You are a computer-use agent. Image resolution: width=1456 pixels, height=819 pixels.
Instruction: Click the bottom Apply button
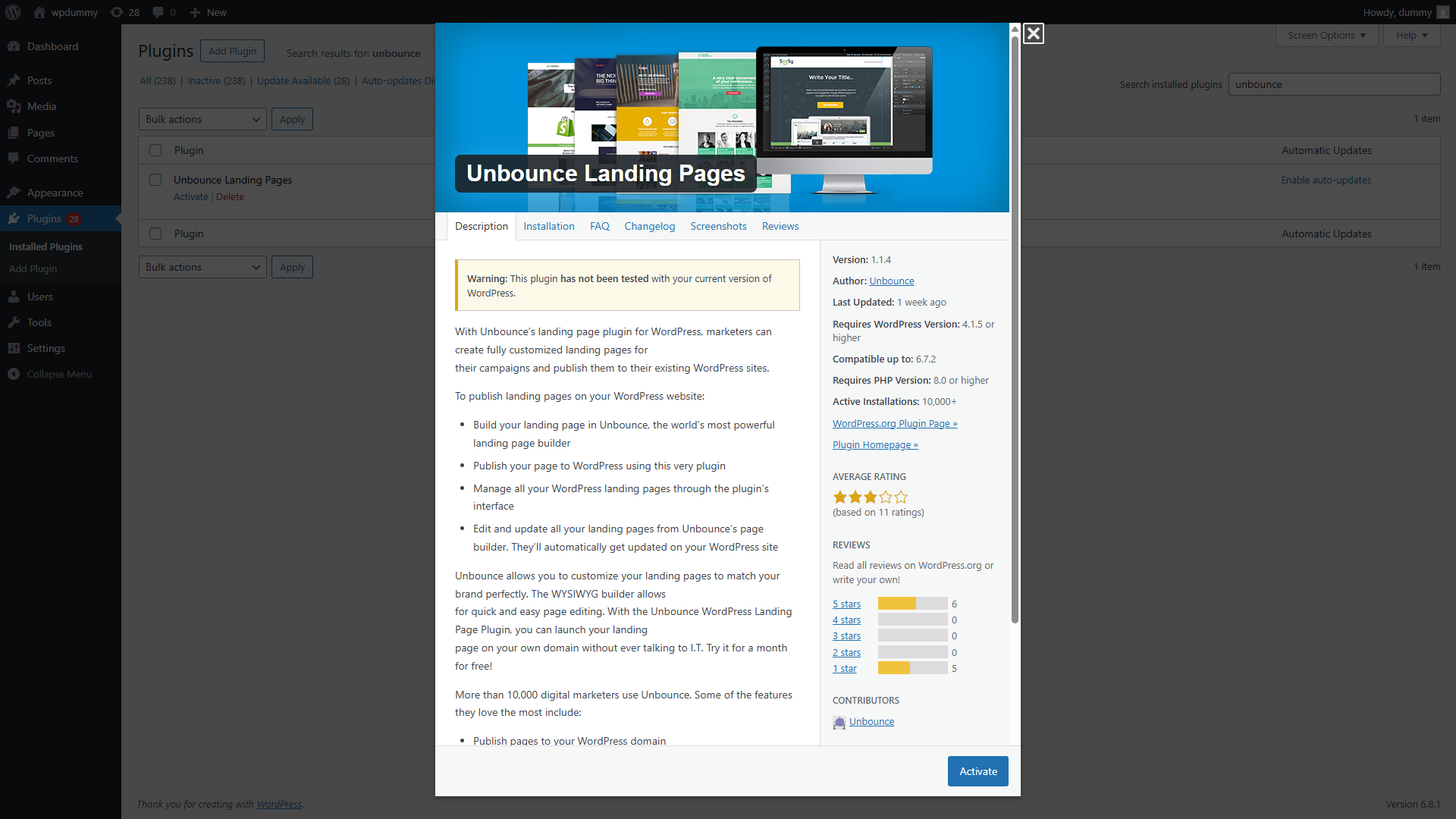tap(292, 267)
